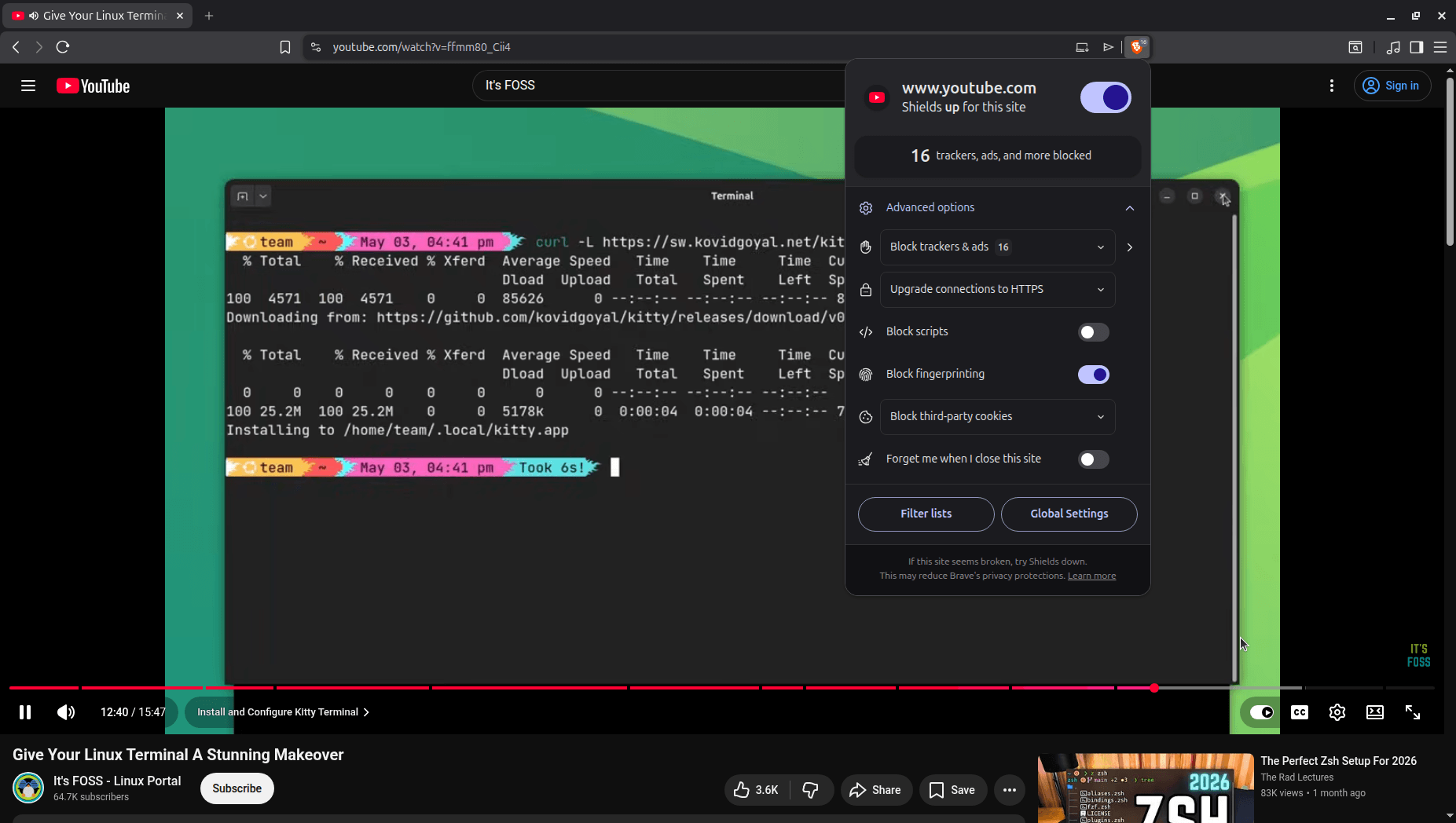Toggle video autoplay switch

[x=1262, y=712]
